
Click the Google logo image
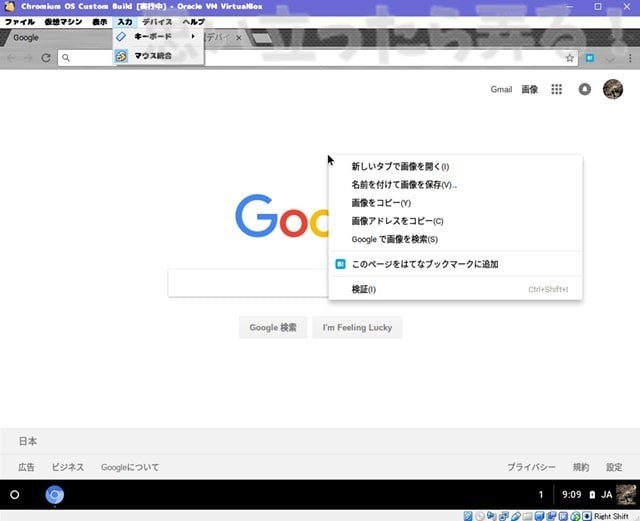click(282, 216)
